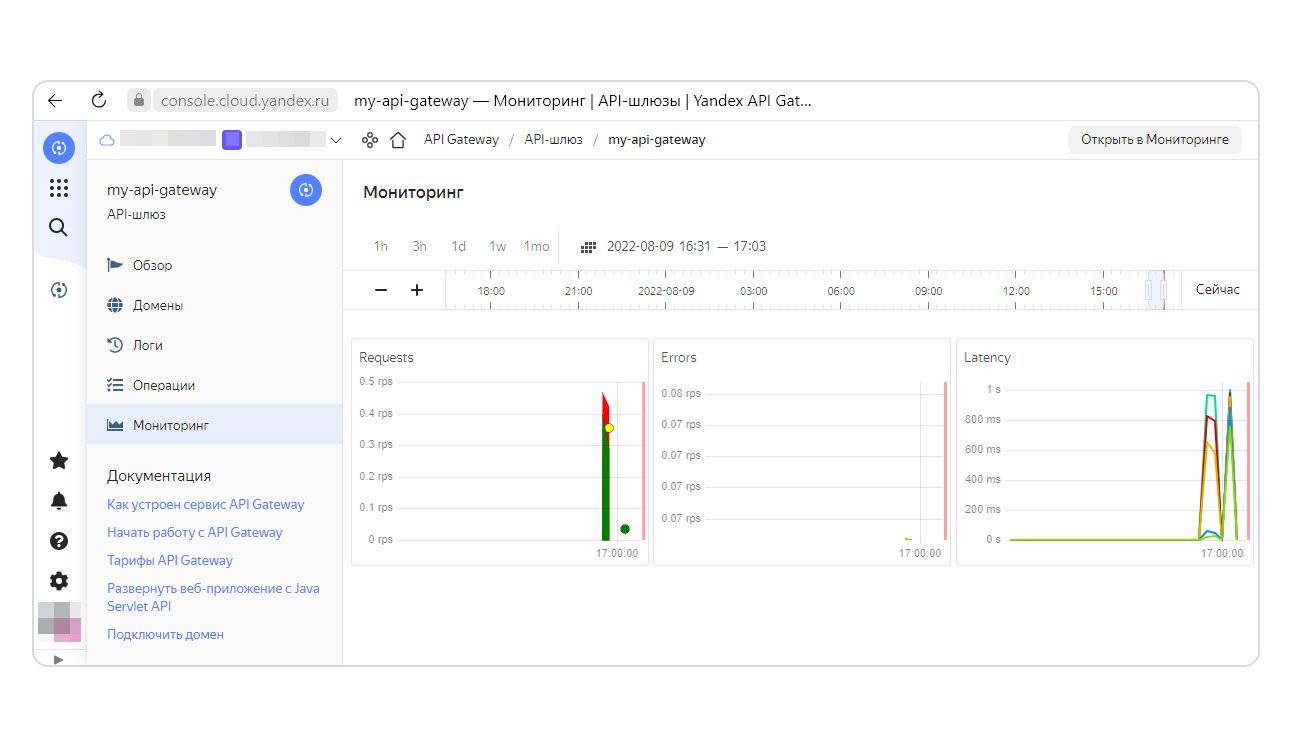Expand the folder selector chevron

336,140
